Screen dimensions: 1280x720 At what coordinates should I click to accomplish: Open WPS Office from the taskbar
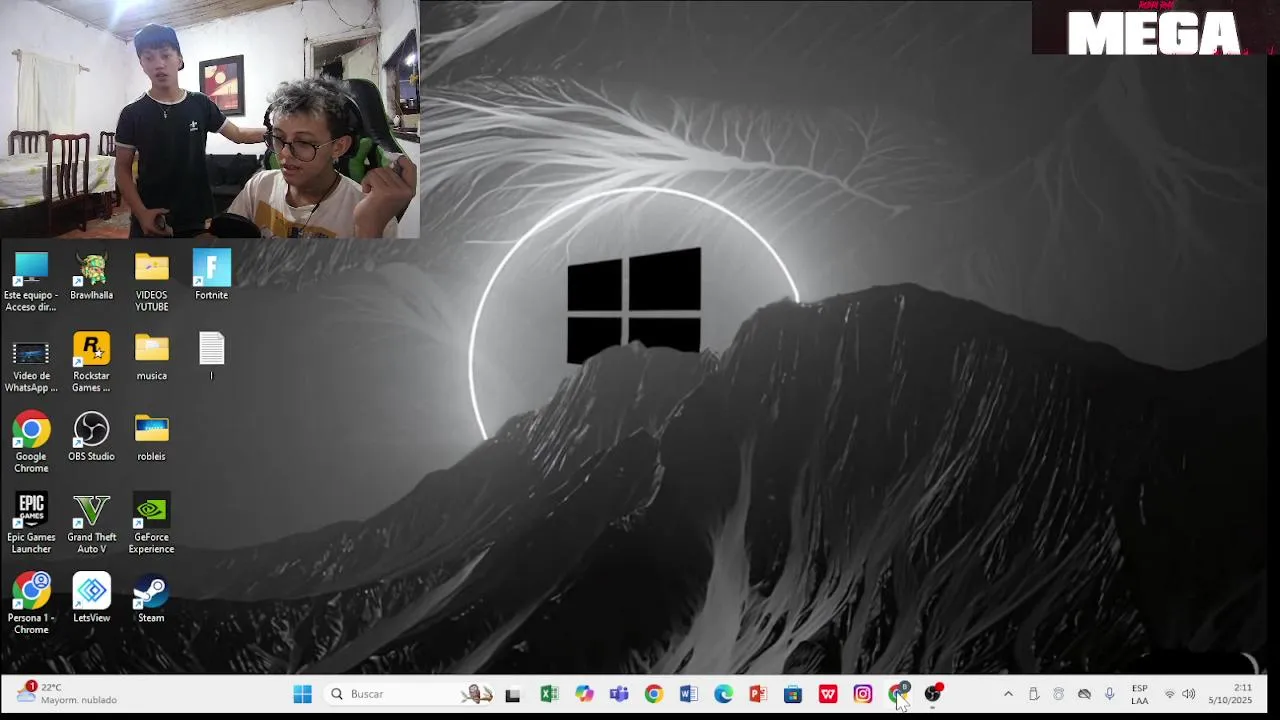pyautogui.click(x=828, y=694)
